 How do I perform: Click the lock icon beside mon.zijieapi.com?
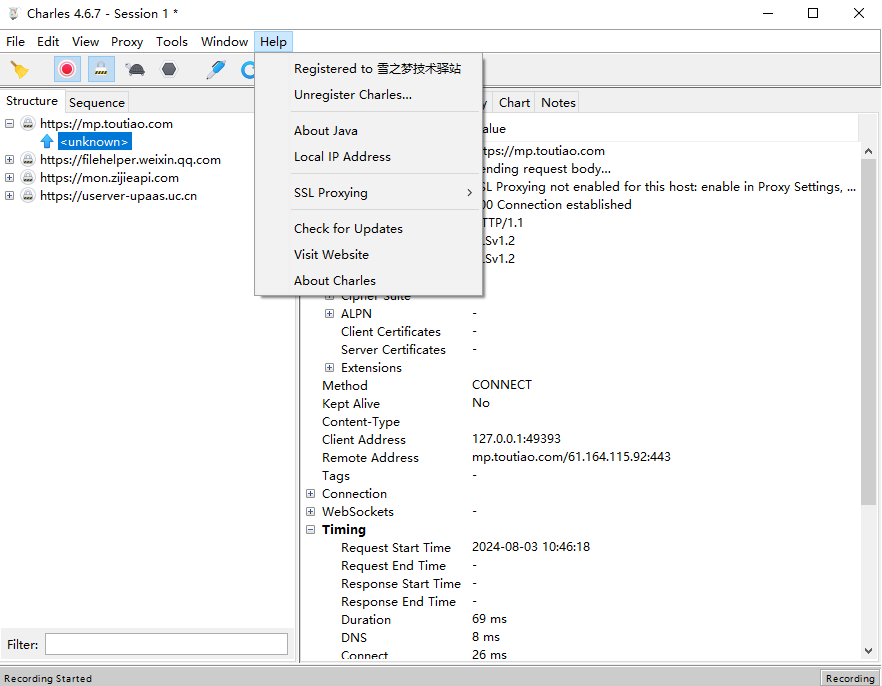tap(28, 178)
